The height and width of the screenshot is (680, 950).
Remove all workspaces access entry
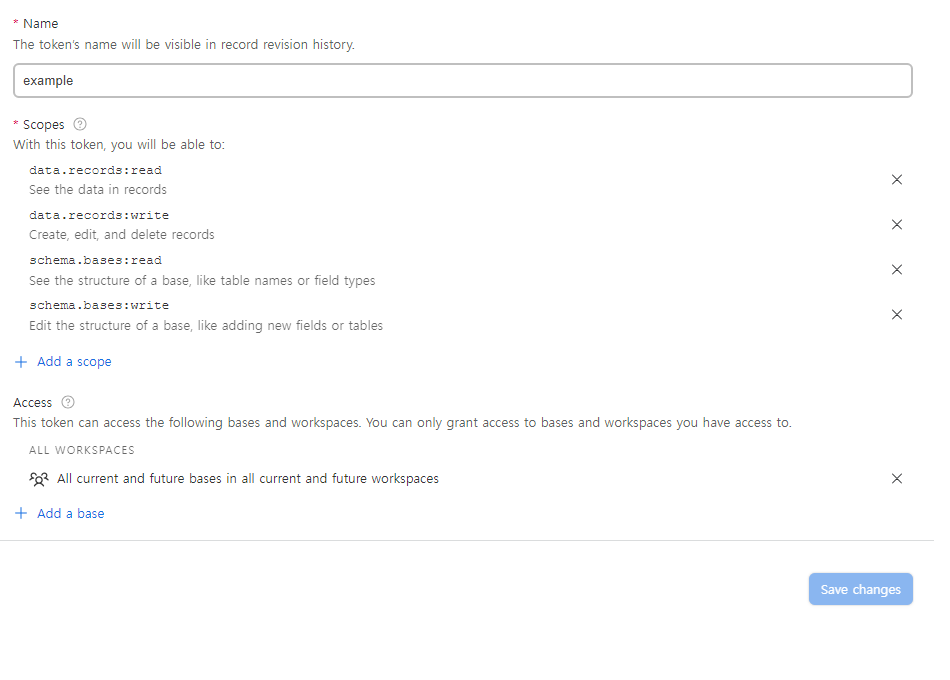[897, 479]
